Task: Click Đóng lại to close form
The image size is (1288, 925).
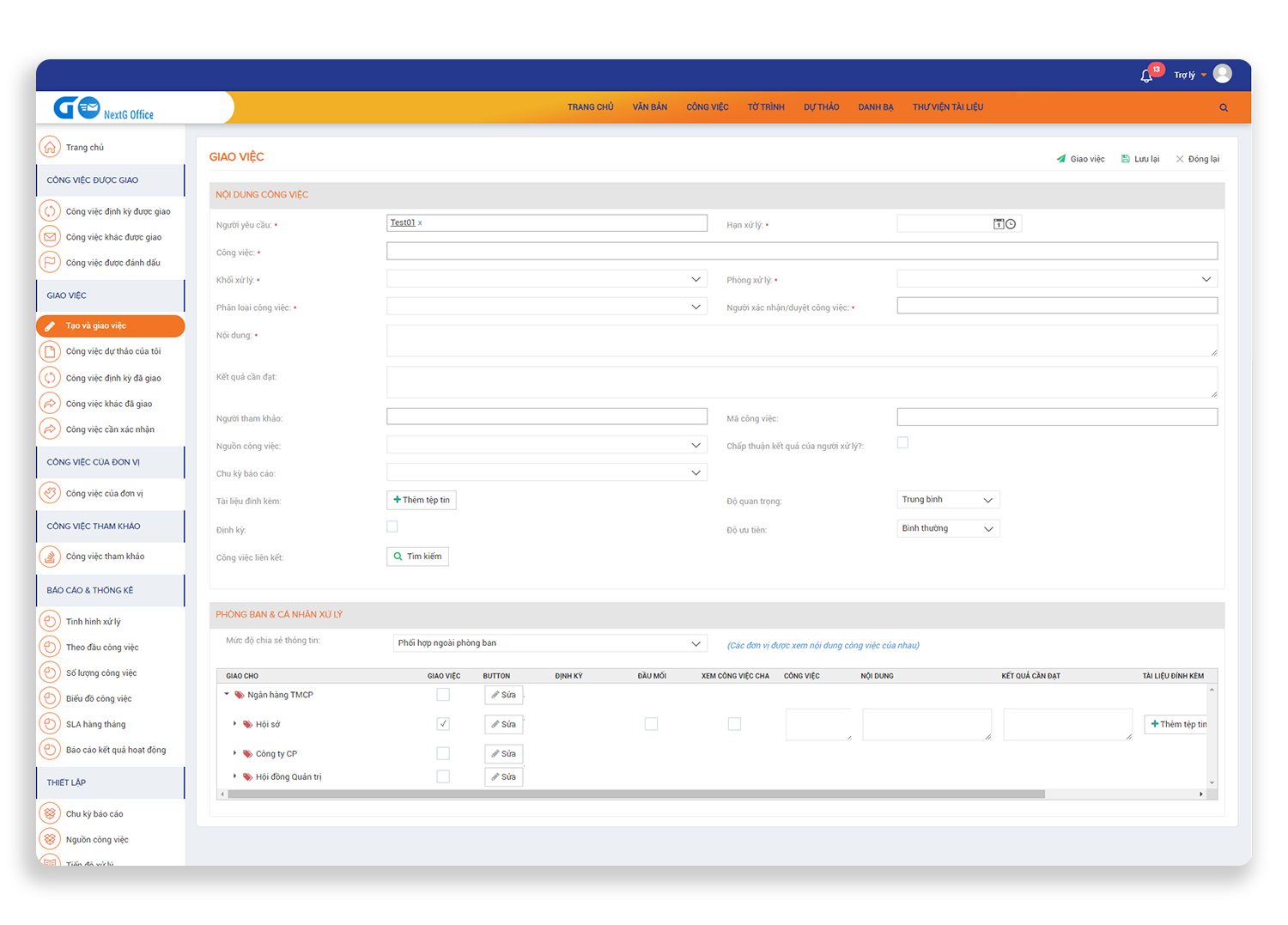Action: (x=1198, y=159)
